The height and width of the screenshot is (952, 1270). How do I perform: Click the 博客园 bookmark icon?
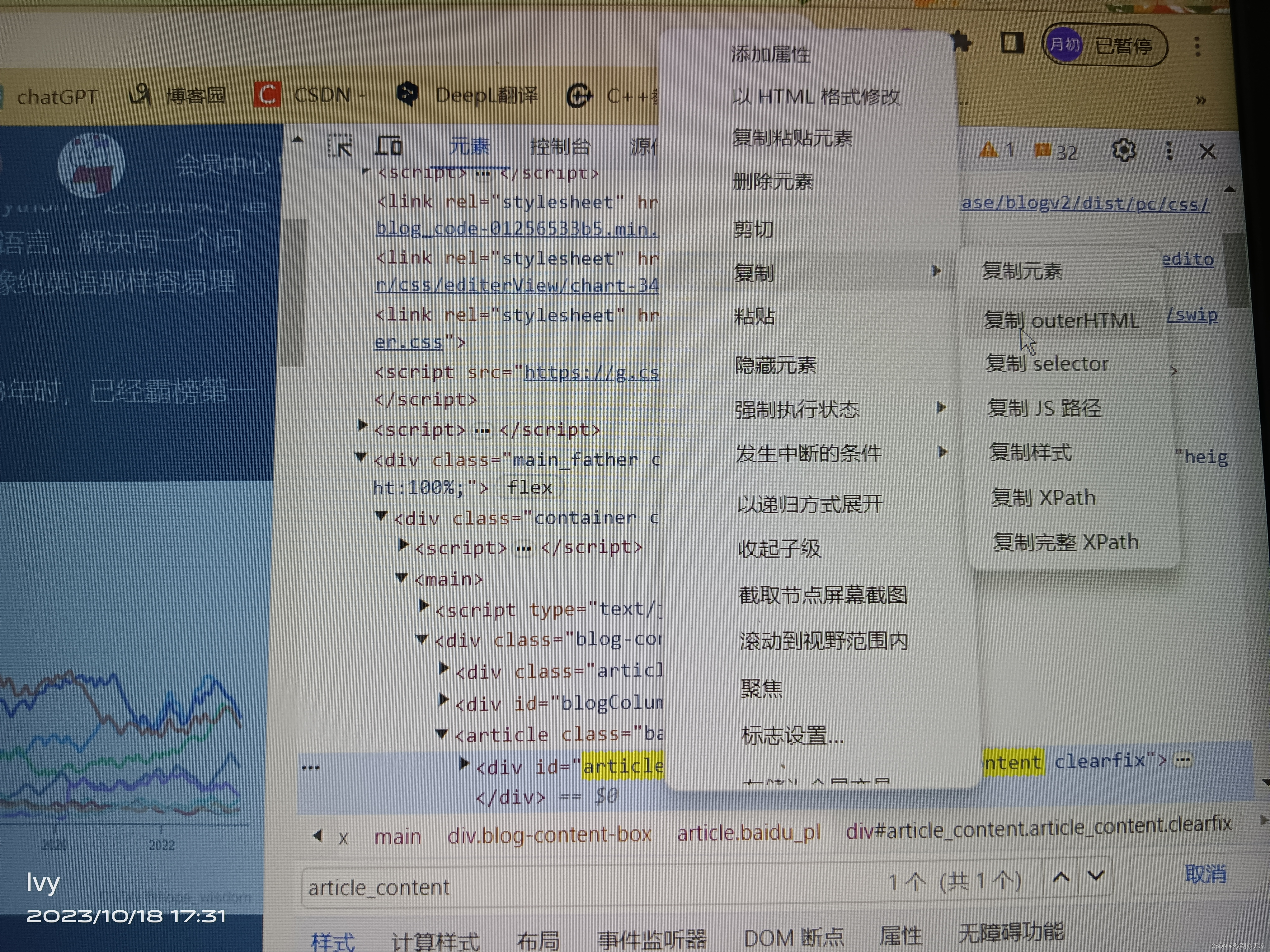tap(139, 95)
